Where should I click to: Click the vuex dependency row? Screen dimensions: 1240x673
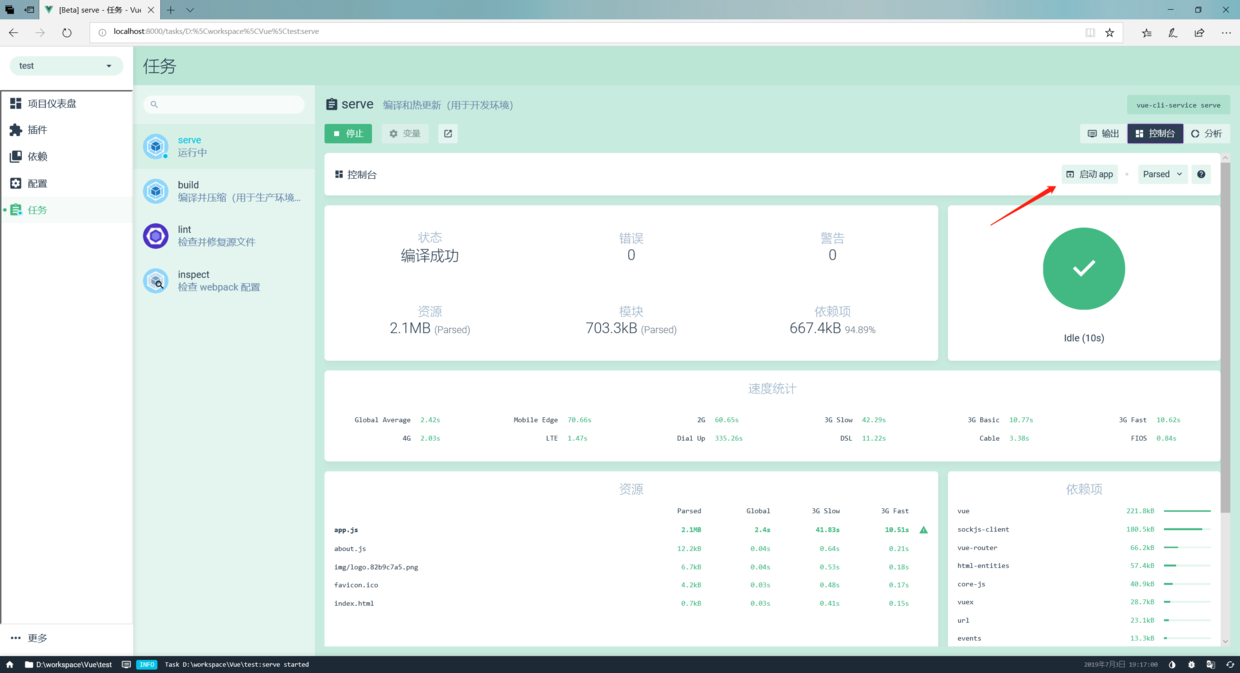click(x=1084, y=602)
